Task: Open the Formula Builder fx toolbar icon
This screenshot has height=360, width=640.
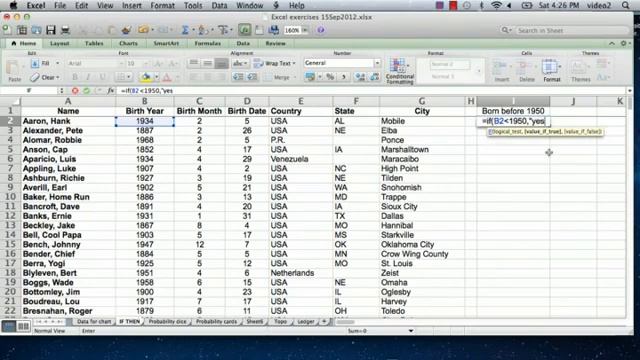Action: (244, 30)
